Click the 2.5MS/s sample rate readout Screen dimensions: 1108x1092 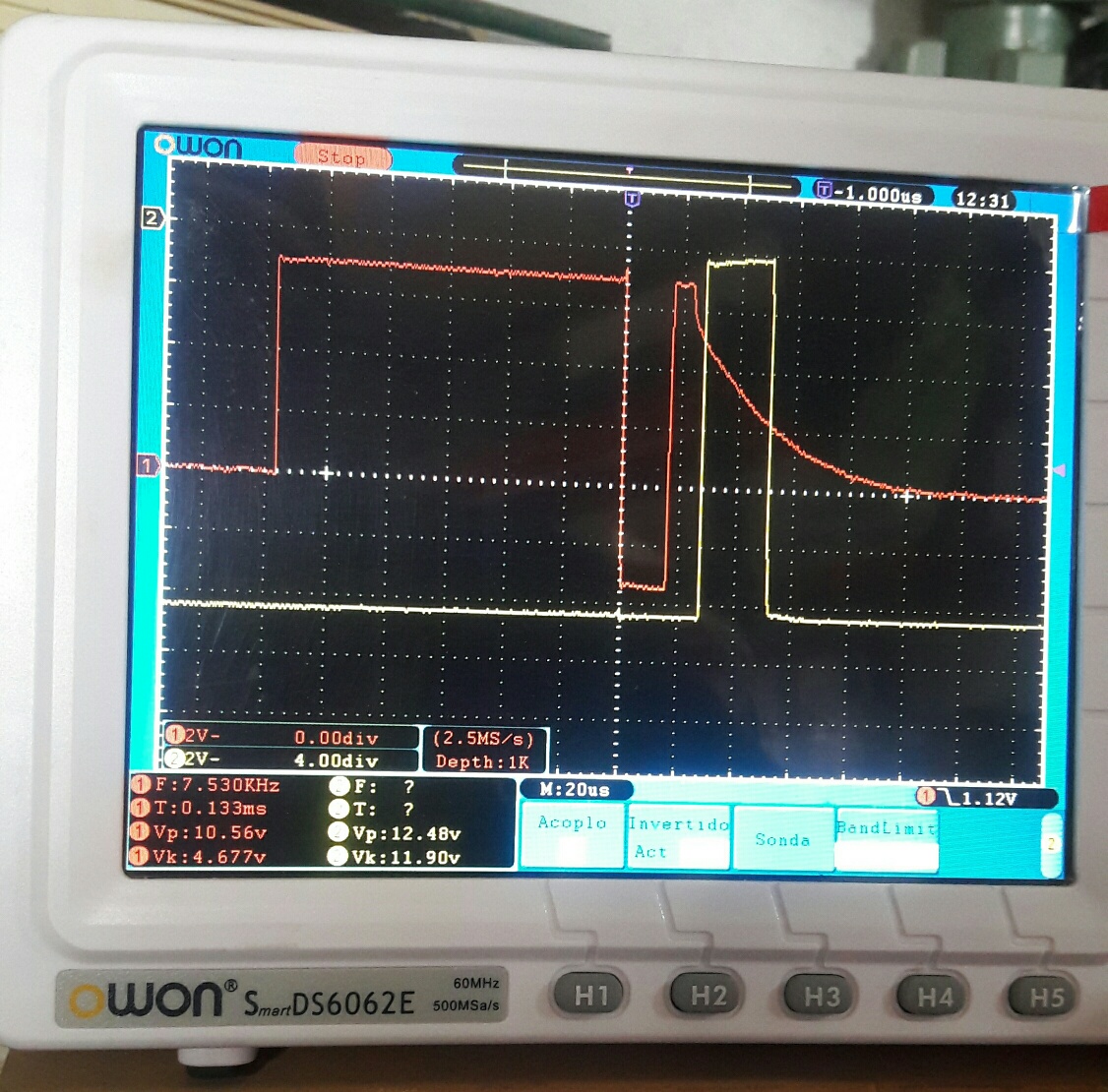coord(483,739)
